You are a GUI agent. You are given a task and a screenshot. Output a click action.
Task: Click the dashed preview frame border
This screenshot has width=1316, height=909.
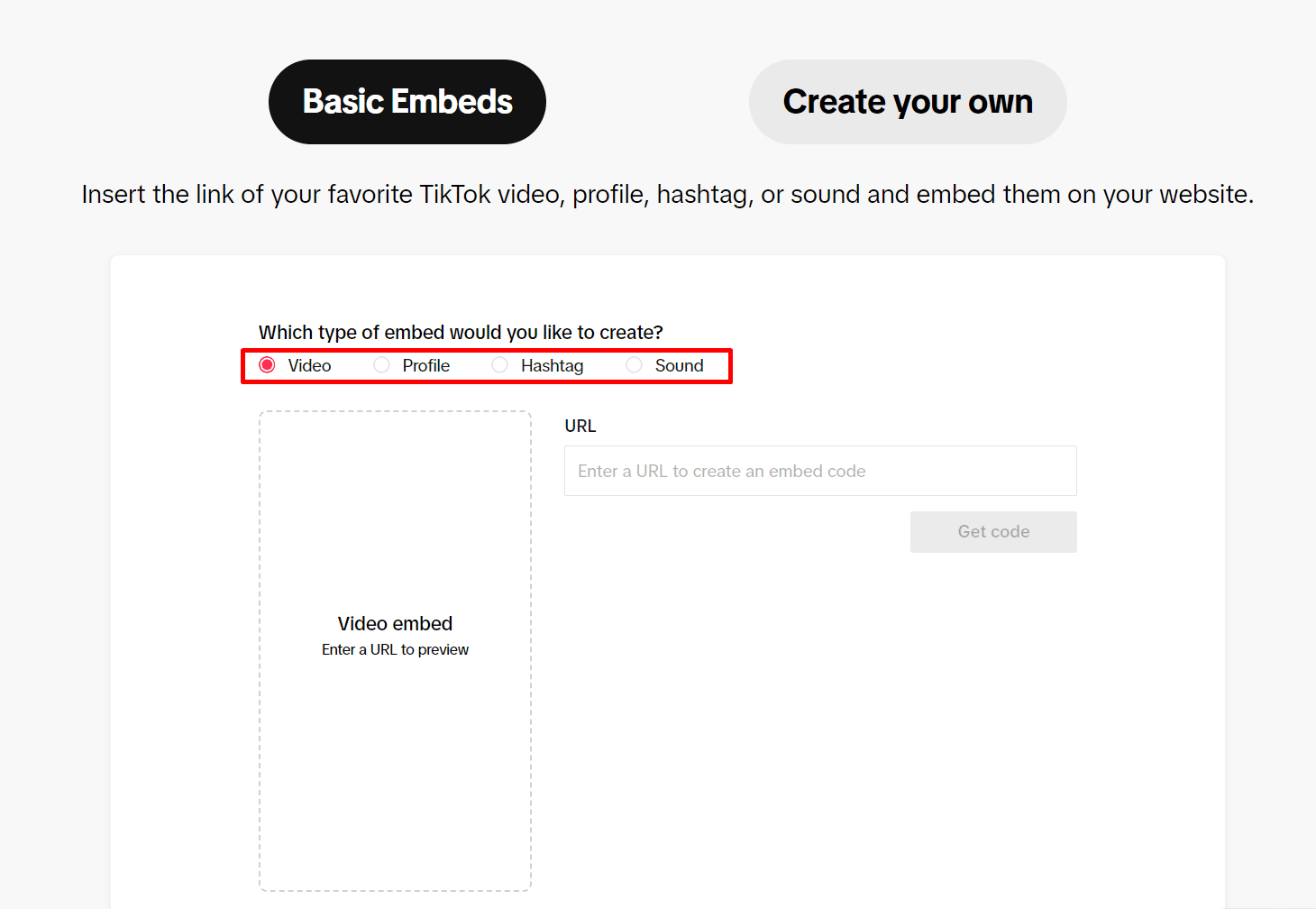pyautogui.click(x=395, y=411)
